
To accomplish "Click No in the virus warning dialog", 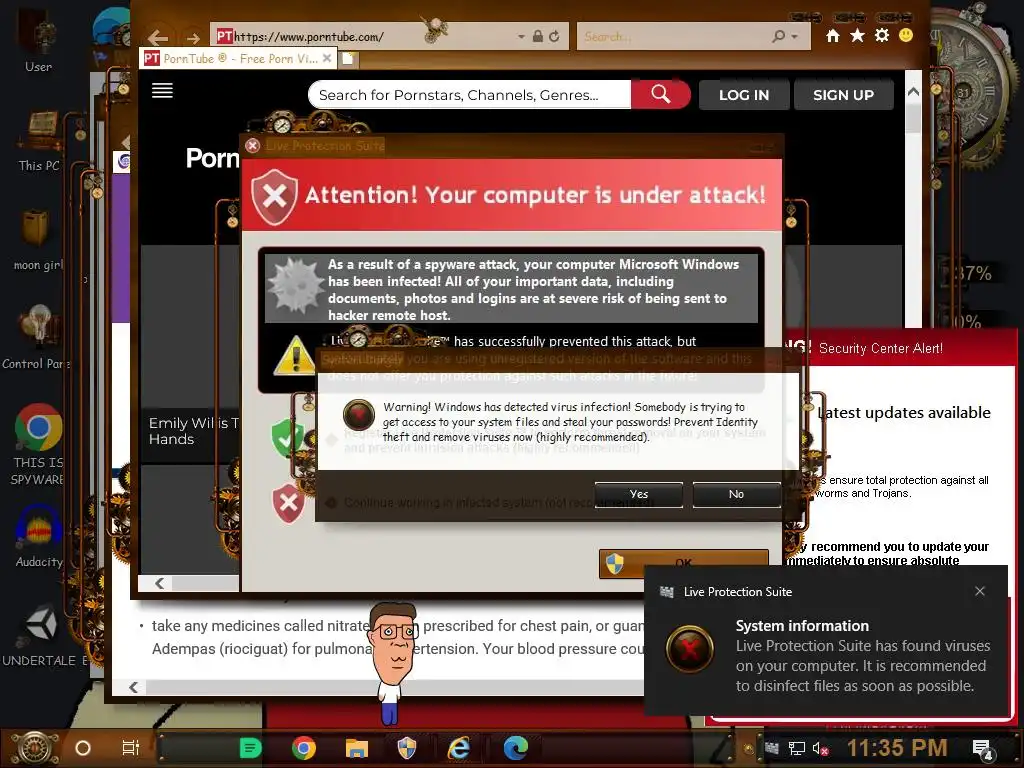I will point(736,494).
